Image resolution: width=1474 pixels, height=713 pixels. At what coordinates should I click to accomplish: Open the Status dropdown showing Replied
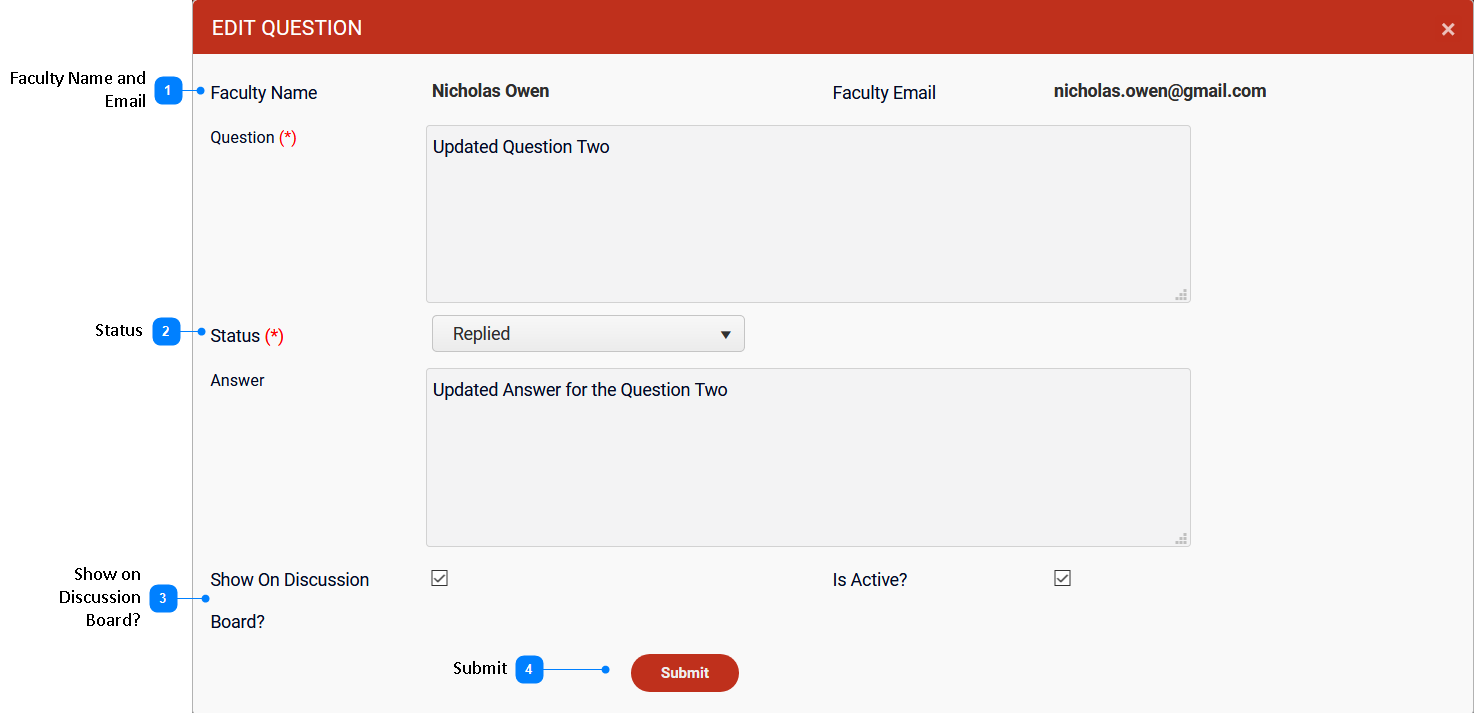coord(588,334)
